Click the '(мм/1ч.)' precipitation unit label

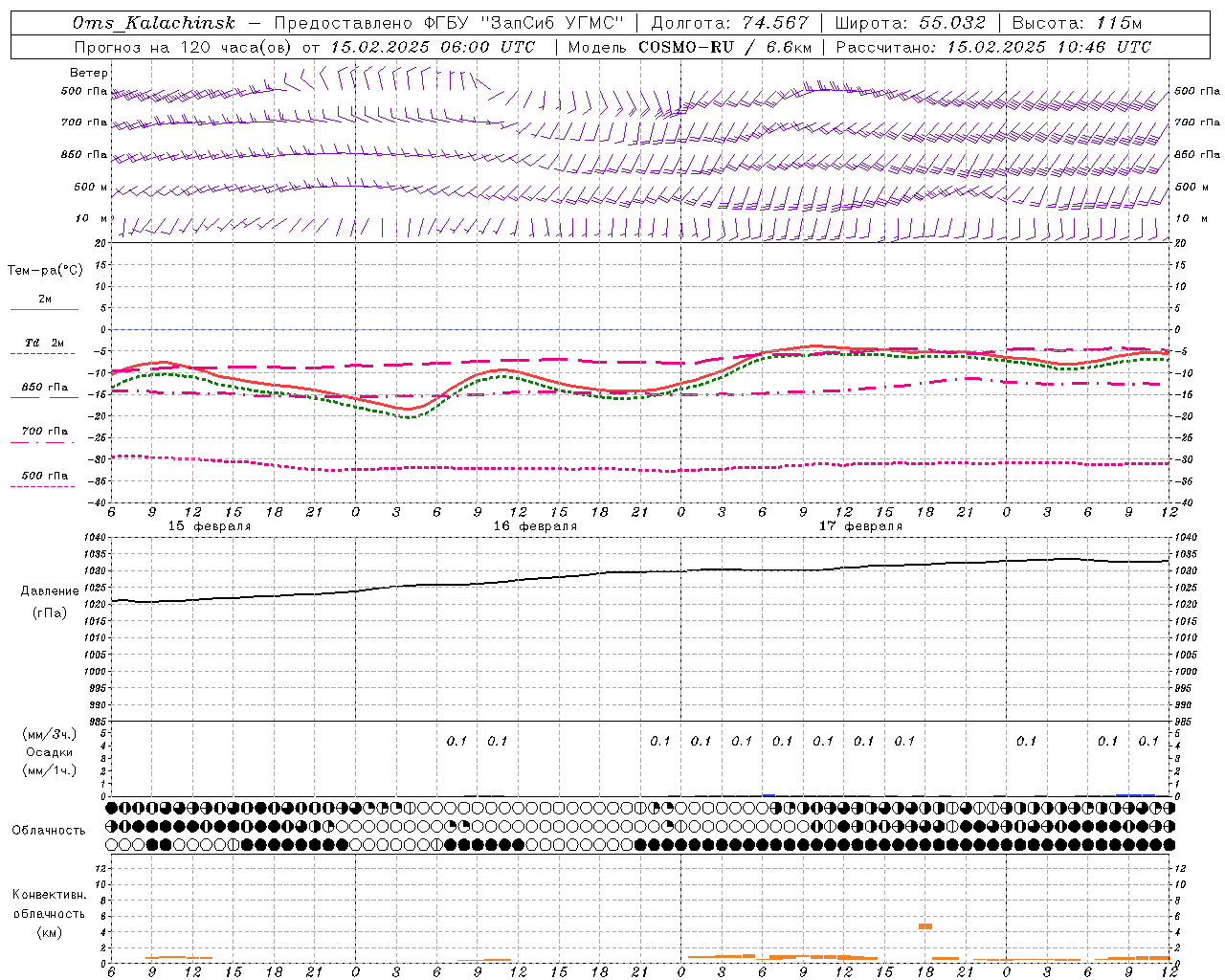click(x=51, y=770)
